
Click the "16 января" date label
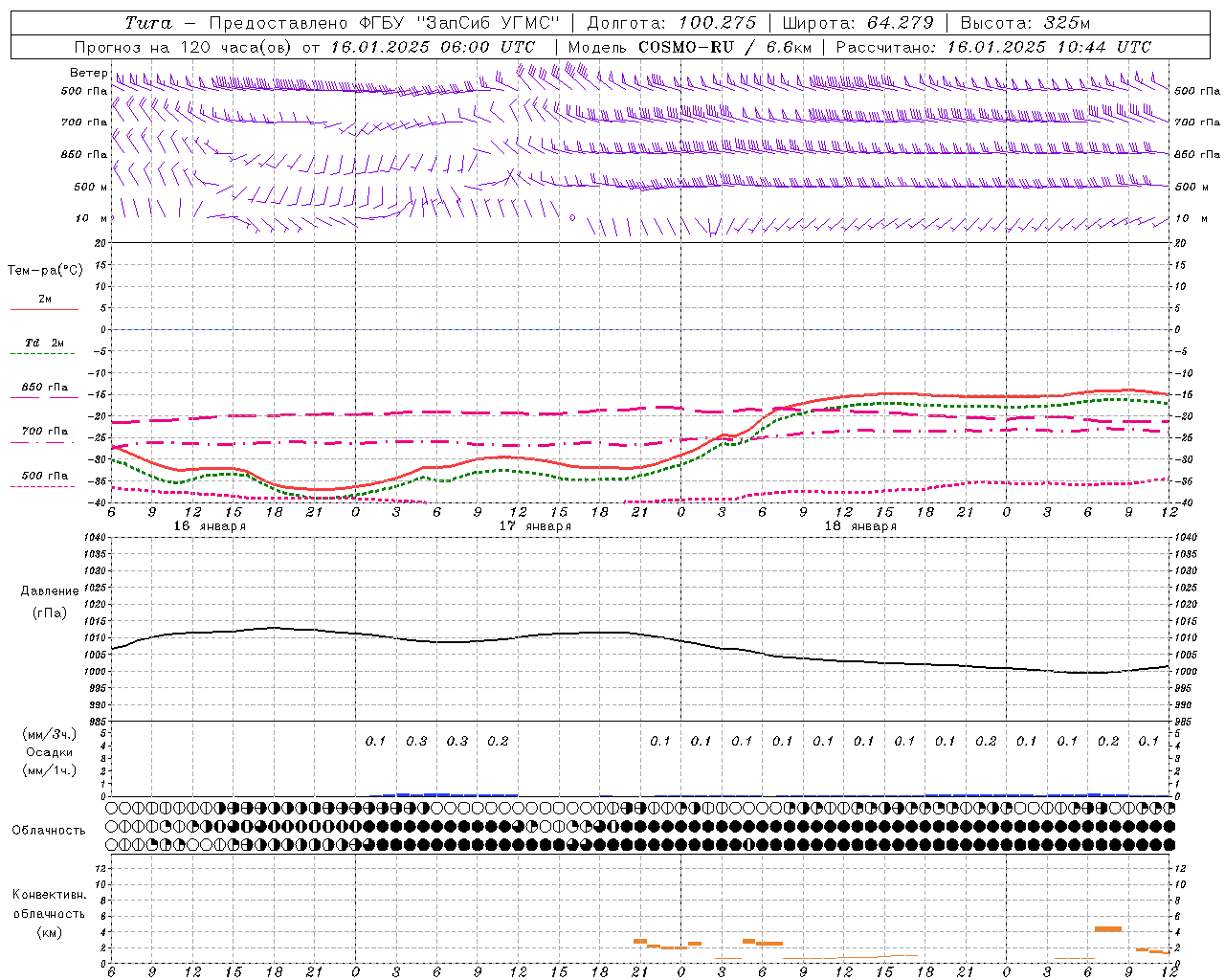[209, 526]
